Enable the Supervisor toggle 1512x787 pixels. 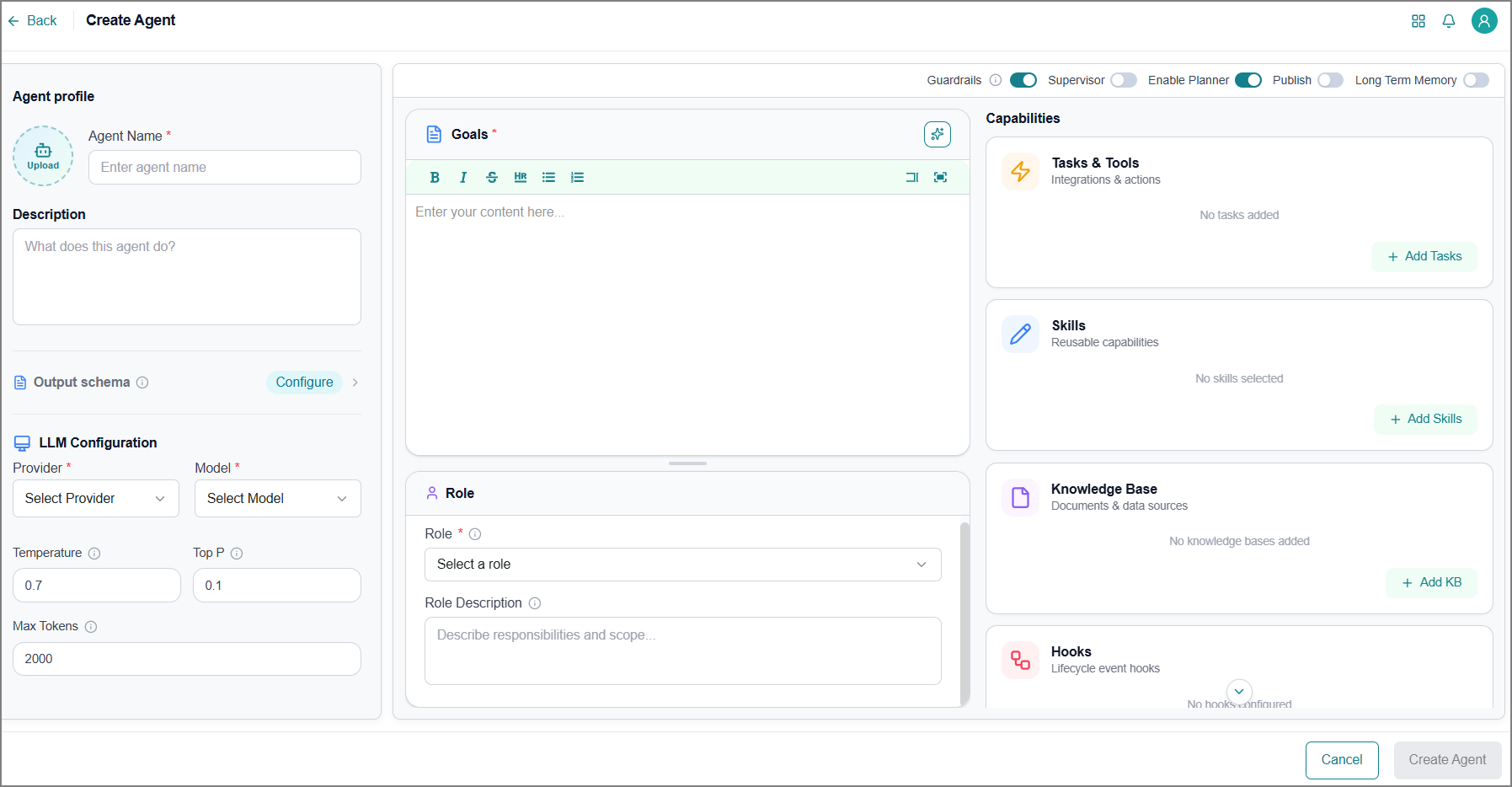click(x=1124, y=80)
